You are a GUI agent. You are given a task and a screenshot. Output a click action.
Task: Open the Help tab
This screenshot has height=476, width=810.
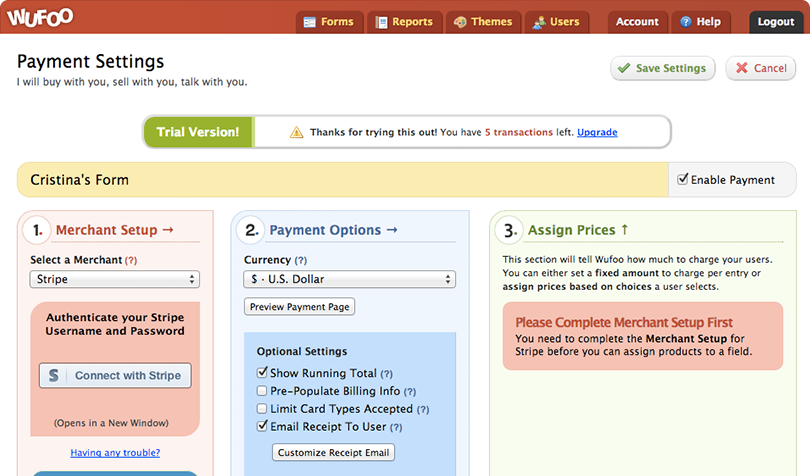tap(701, 22)
